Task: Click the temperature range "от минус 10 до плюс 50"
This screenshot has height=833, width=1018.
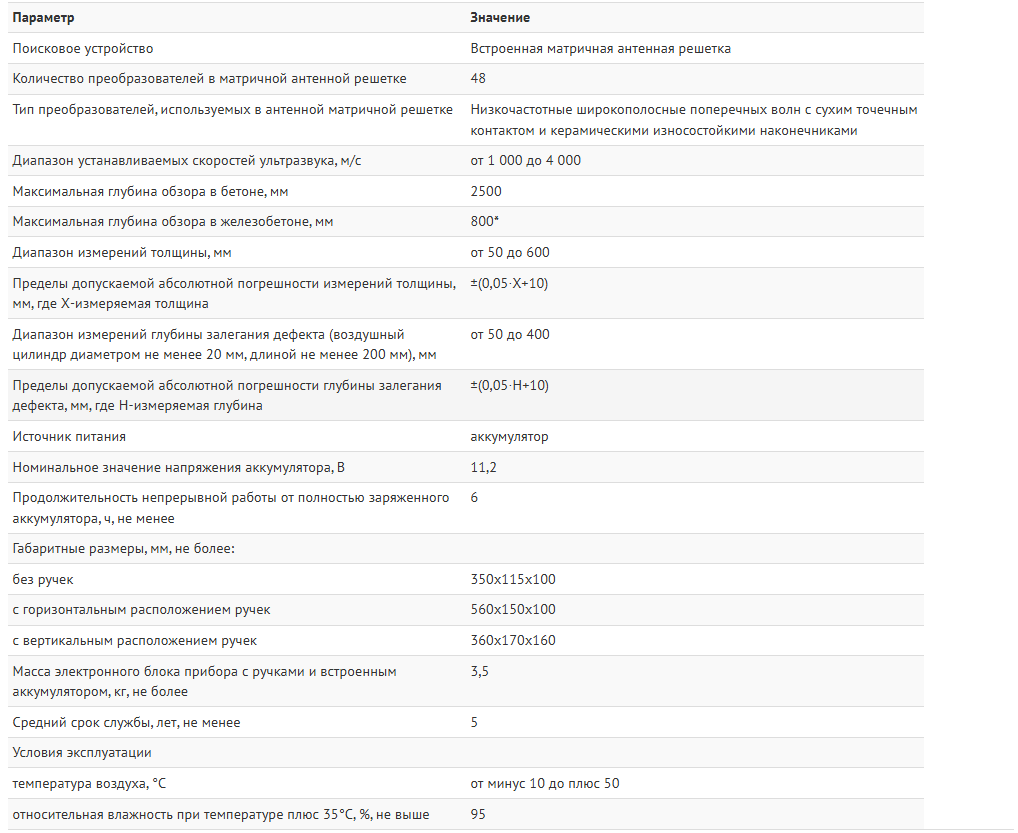Action: pos(544,783)
